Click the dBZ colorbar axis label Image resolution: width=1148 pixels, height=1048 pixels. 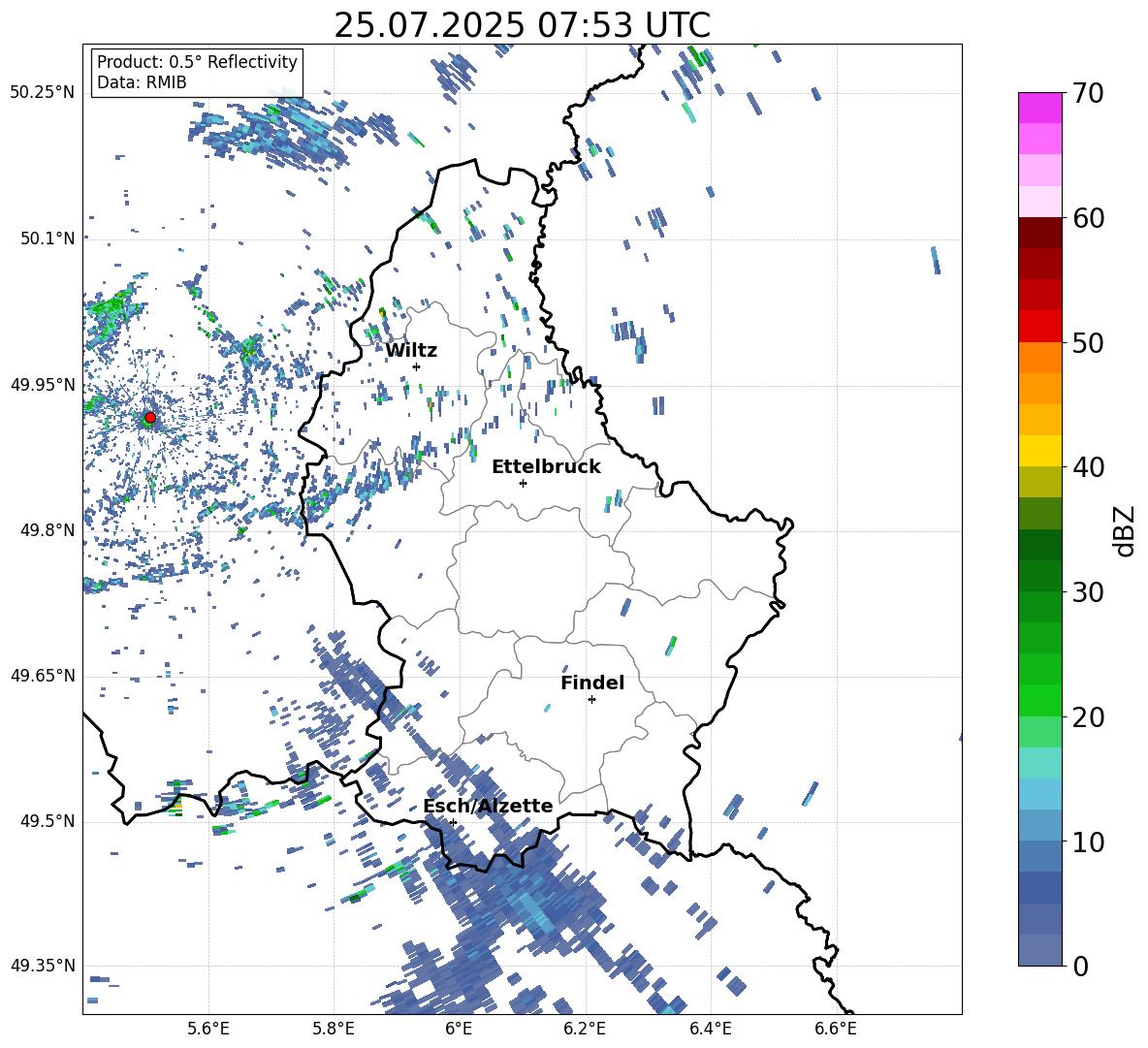[1126, 530]
